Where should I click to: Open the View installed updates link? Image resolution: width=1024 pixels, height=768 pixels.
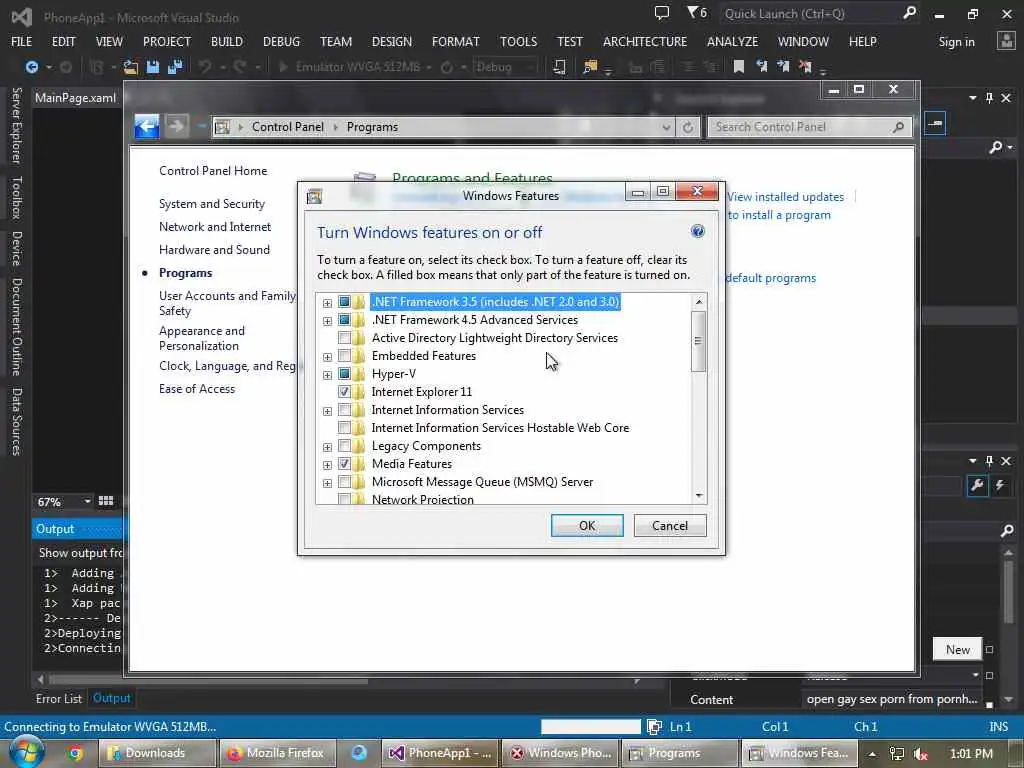pyautogui.click(x=785, y=197)
